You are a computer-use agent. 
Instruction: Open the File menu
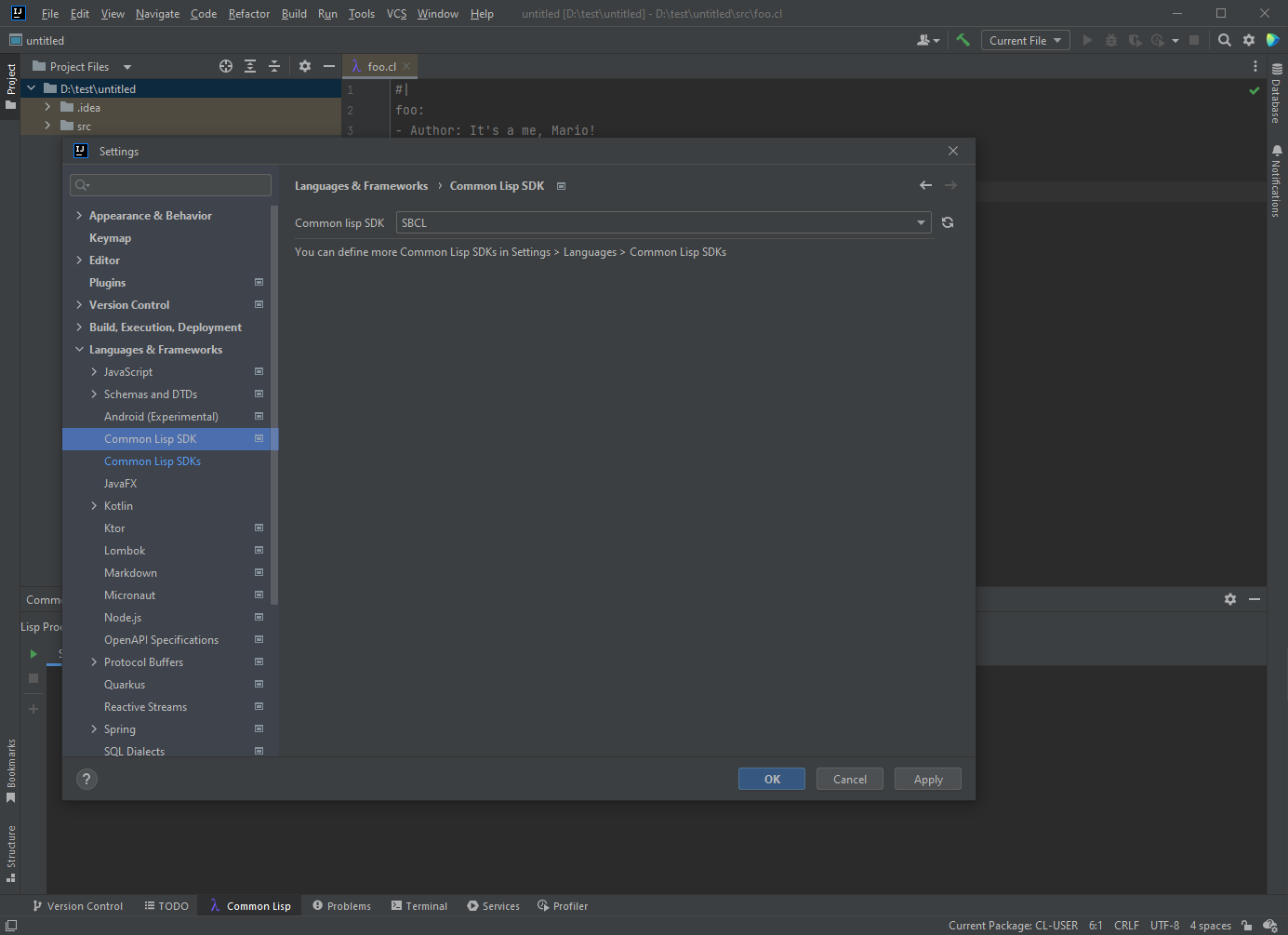[50, 14]
